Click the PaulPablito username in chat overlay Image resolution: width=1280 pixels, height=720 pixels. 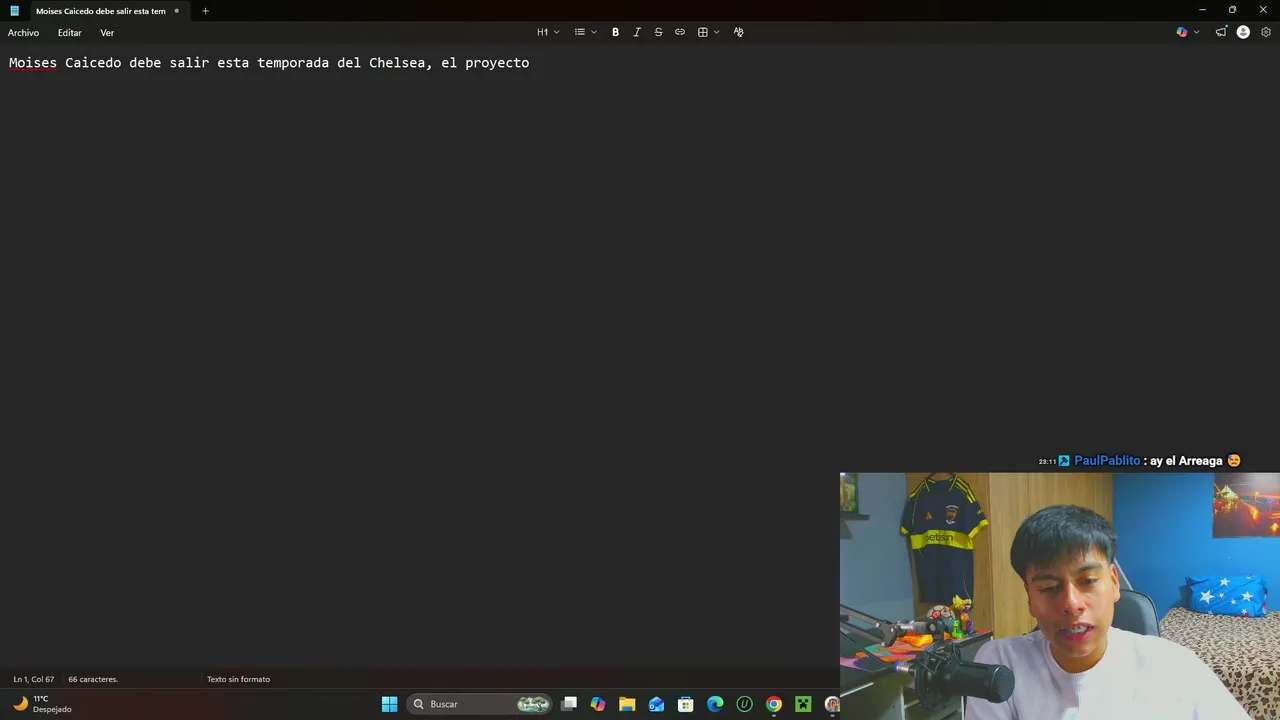1107,461
